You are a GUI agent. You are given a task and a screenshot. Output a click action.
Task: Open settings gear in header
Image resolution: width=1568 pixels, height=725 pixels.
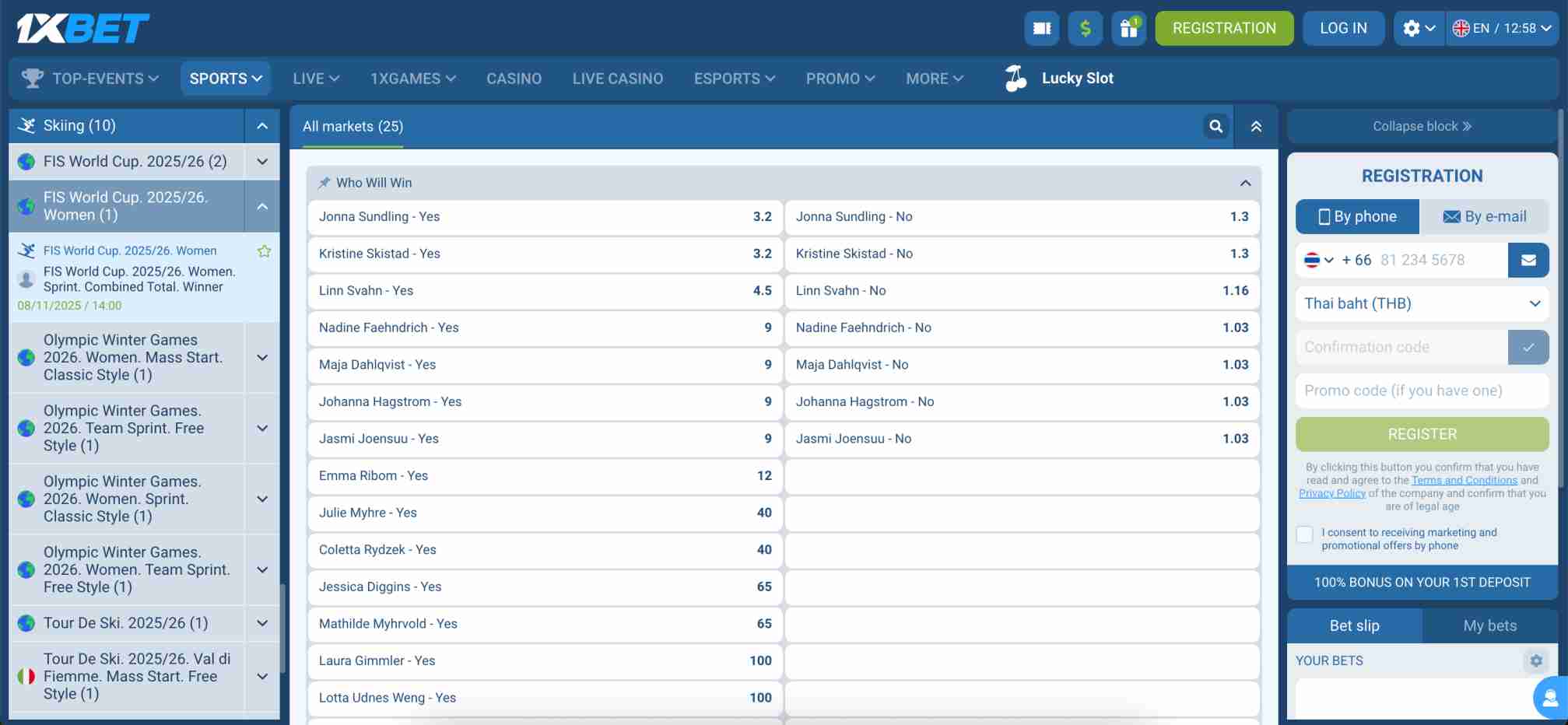tap(1419, 29)
